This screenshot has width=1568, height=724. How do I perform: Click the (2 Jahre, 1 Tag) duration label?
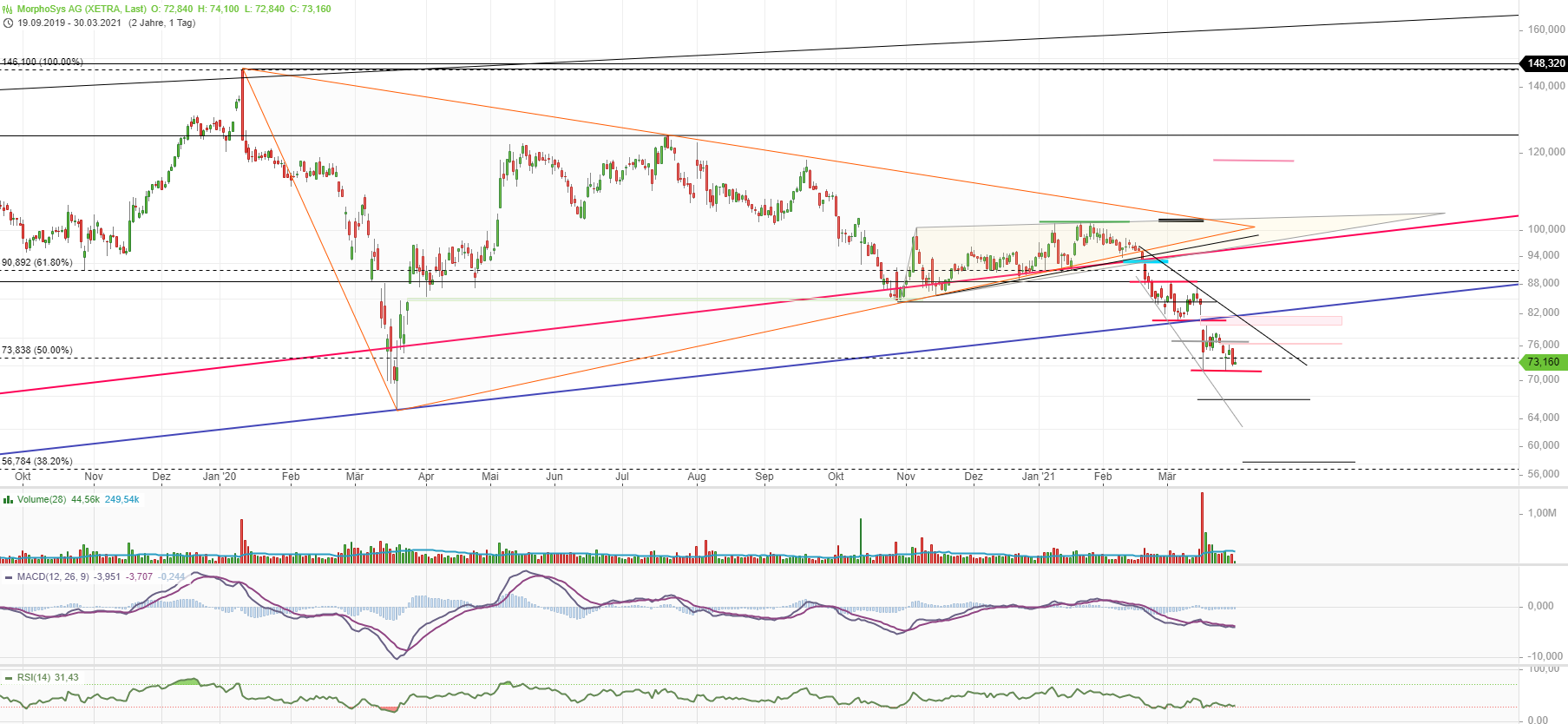click(x=162, y=23)
